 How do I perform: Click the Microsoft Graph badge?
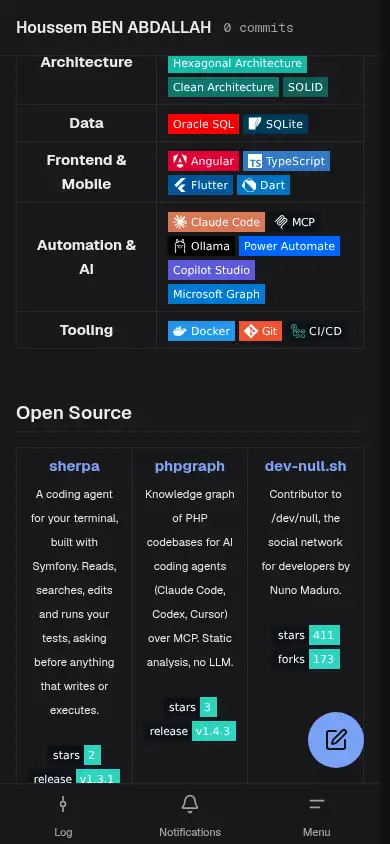pos(216,294)
